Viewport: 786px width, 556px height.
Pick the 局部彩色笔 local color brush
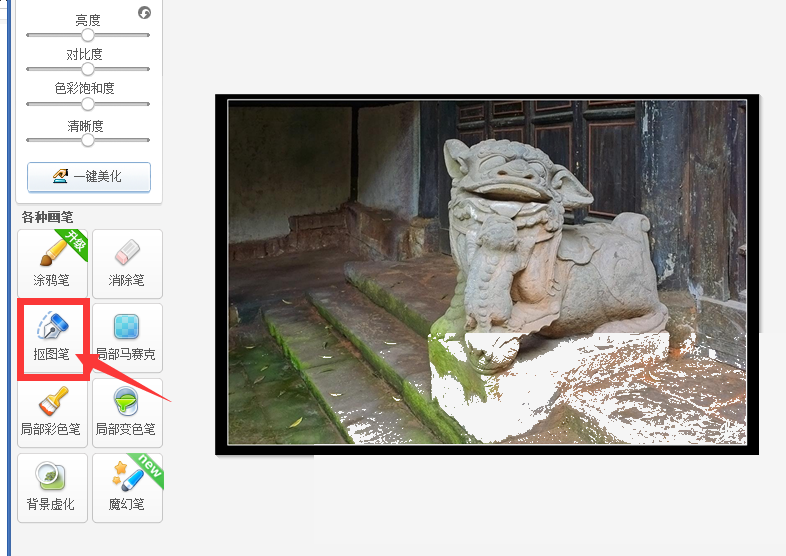[53, 413]
